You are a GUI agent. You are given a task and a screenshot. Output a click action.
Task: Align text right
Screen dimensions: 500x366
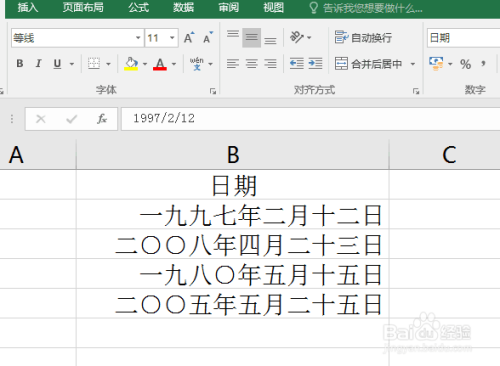[270, 63]
